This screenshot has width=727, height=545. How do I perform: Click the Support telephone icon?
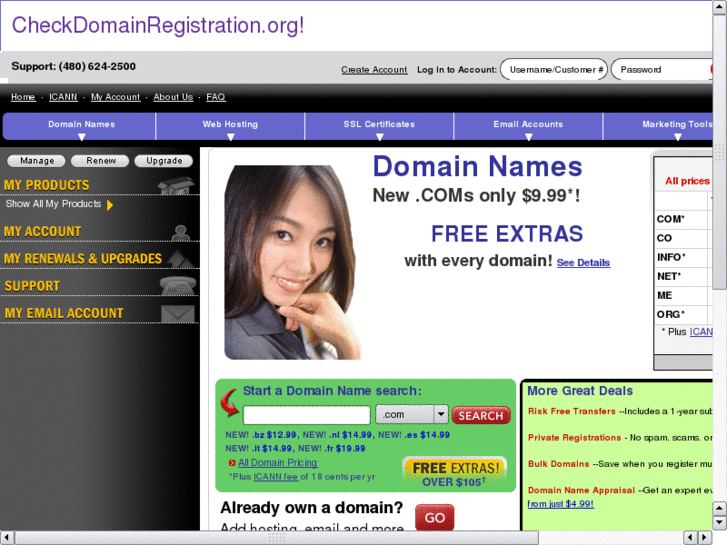click(178, 285)
